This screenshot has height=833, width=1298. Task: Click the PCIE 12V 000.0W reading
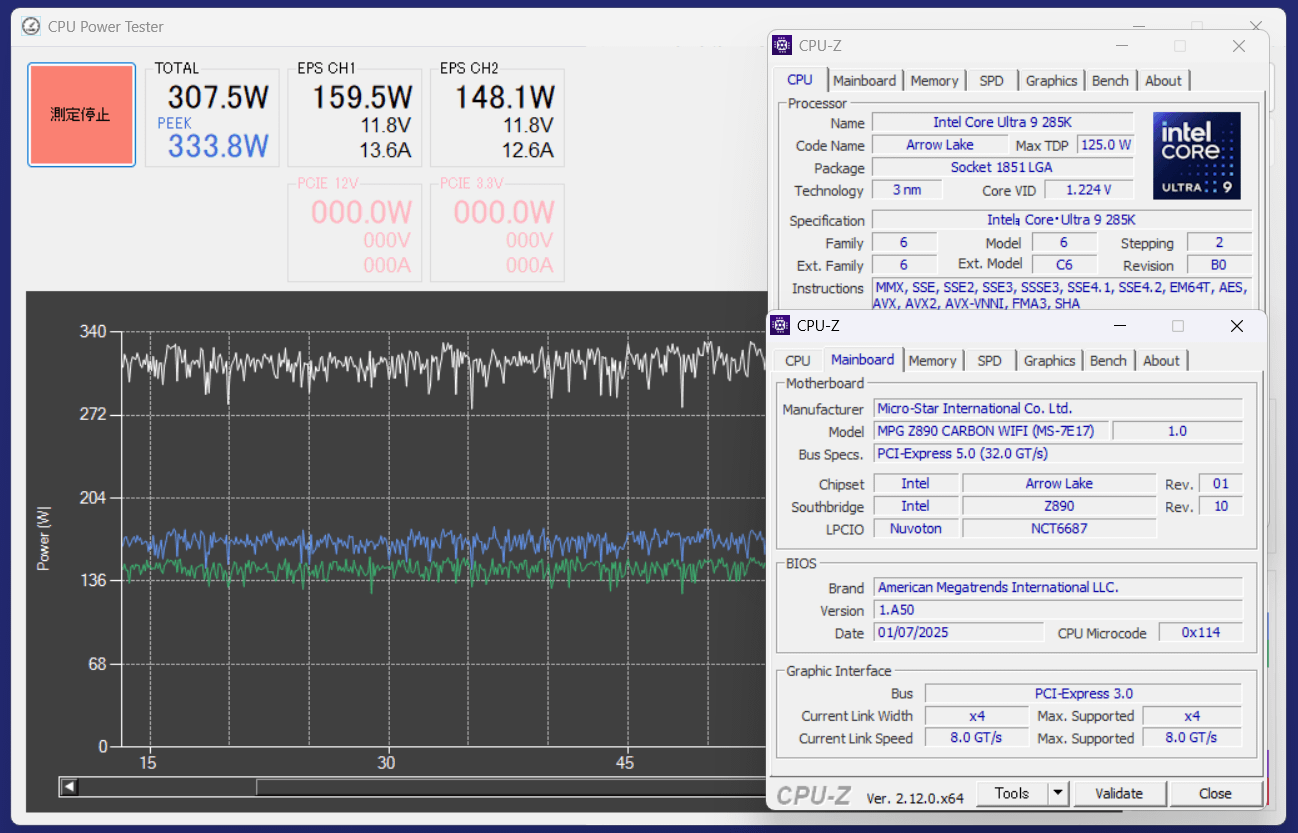point(362,213)
